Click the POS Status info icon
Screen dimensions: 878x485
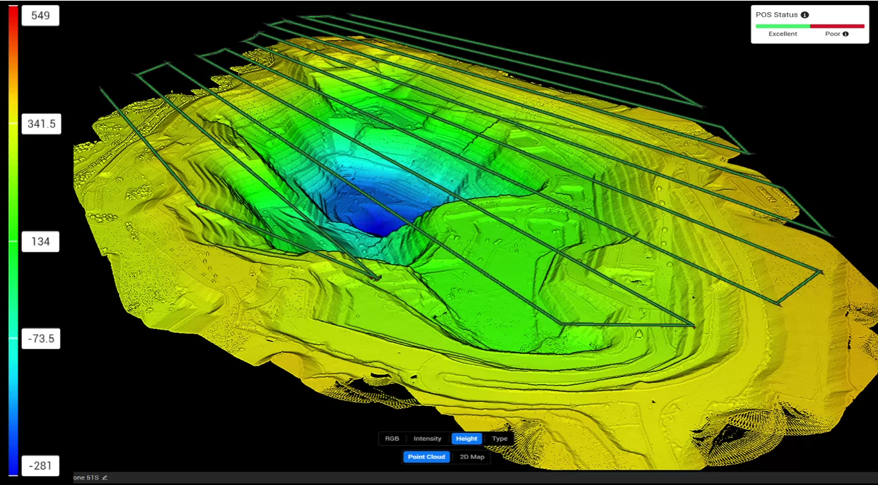point(805,15)
